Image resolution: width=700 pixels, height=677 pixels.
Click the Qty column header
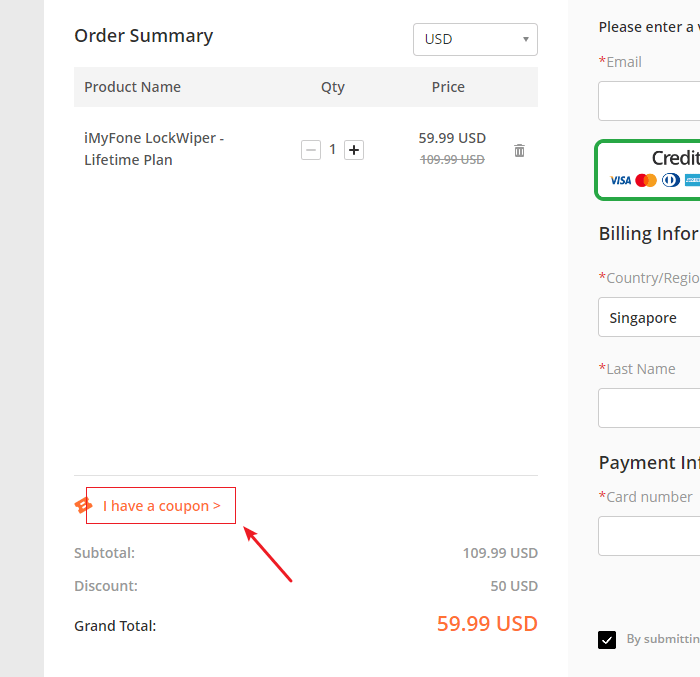coord(333,88)
